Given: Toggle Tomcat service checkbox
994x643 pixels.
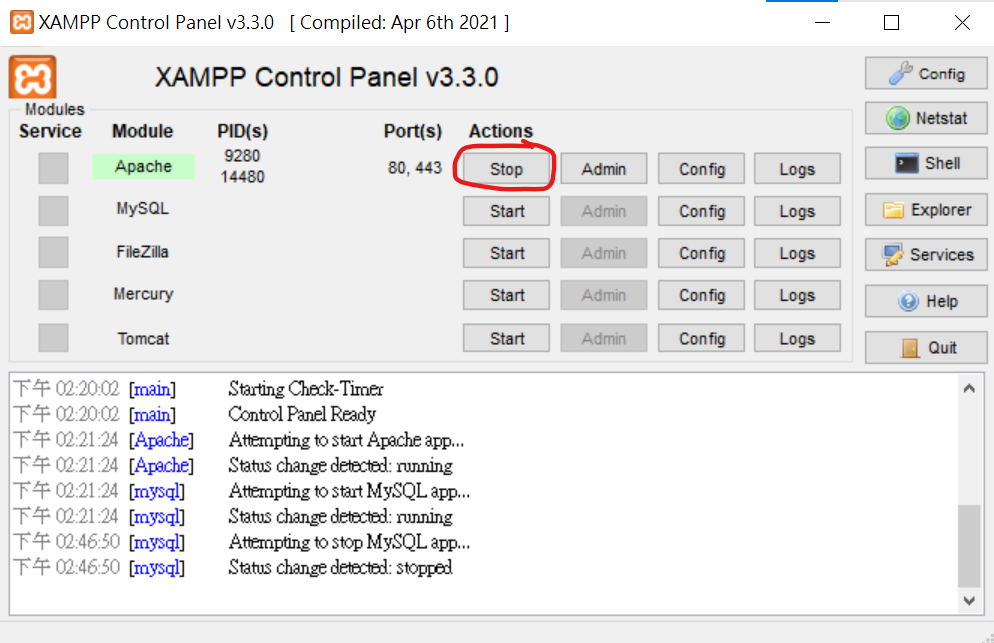Looking at the screenshot, I should (53, 337).
